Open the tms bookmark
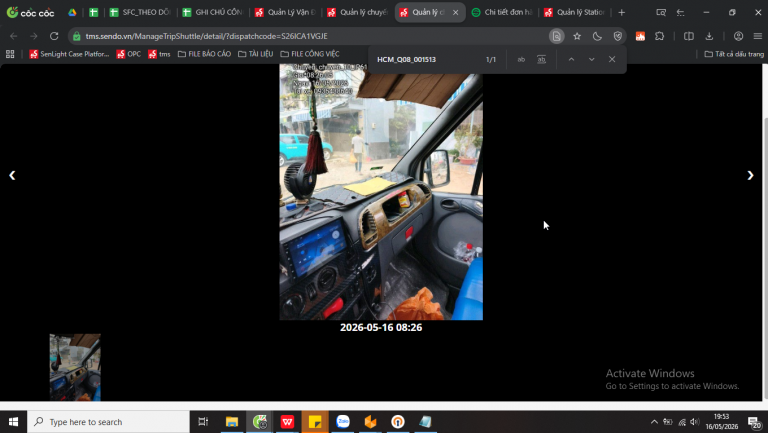768x433 pixels. point(159,54)
